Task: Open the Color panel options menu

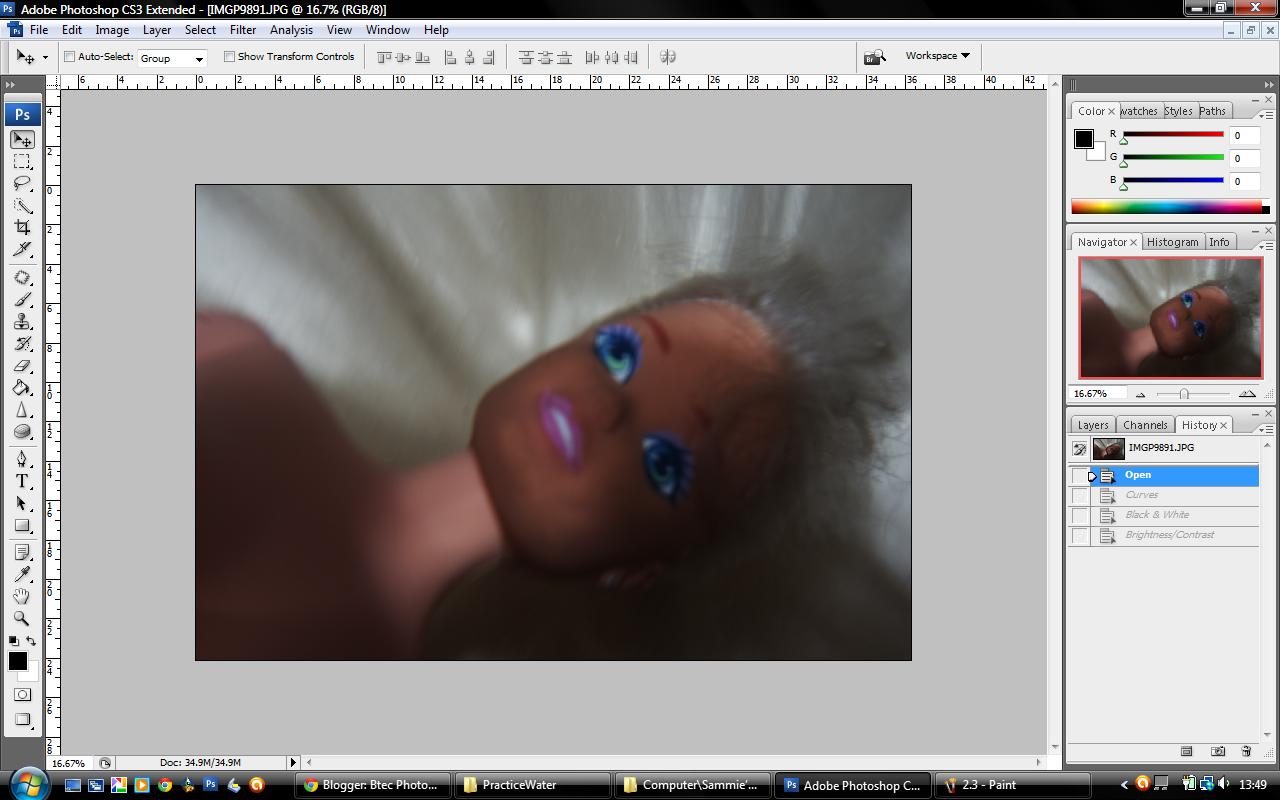Action: tap(1265, 115)
